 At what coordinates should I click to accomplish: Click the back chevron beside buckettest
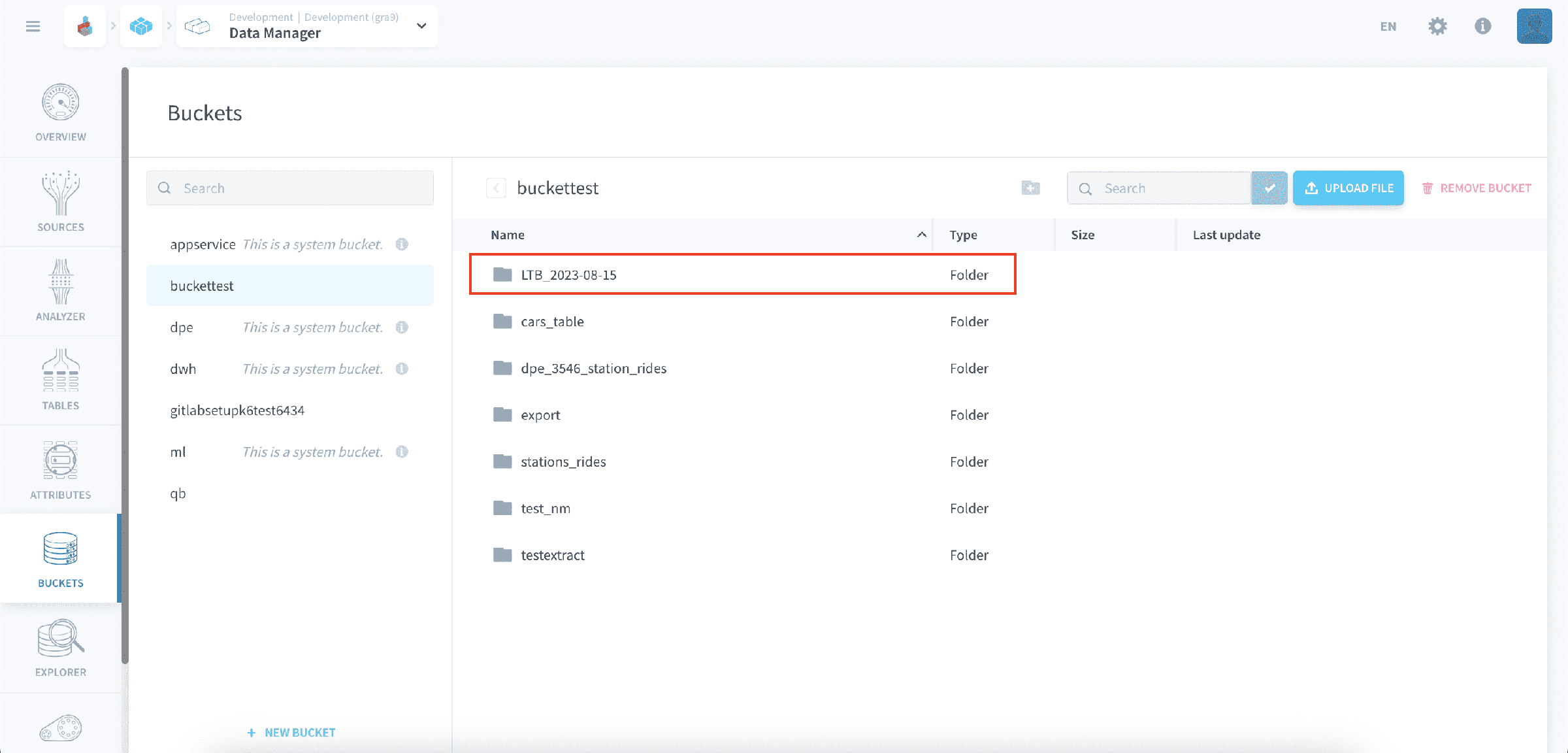tap(496, 188)
